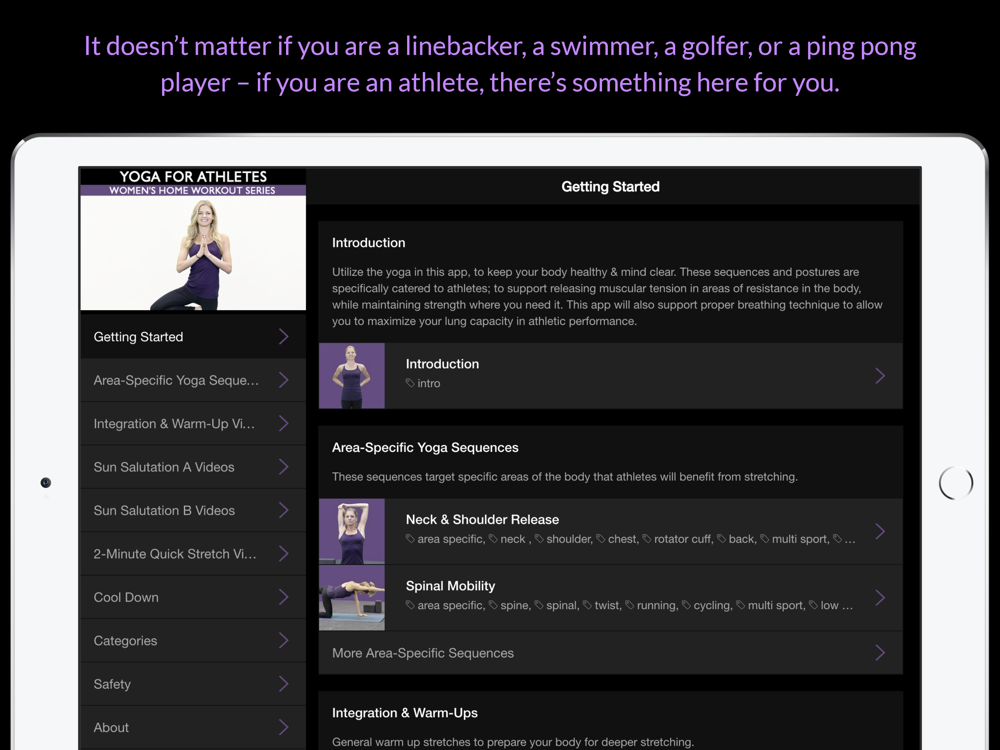1000x750 pixels.
Task: Open the Introduction video thumbnail
Action: (352, 376)
